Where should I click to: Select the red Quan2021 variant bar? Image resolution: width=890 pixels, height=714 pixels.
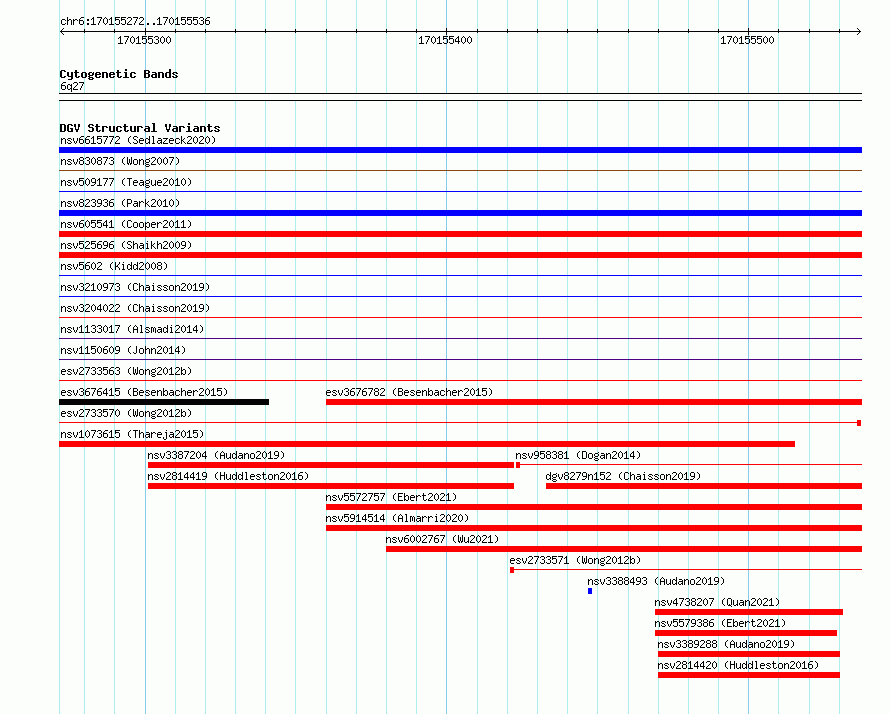point(749,612)
